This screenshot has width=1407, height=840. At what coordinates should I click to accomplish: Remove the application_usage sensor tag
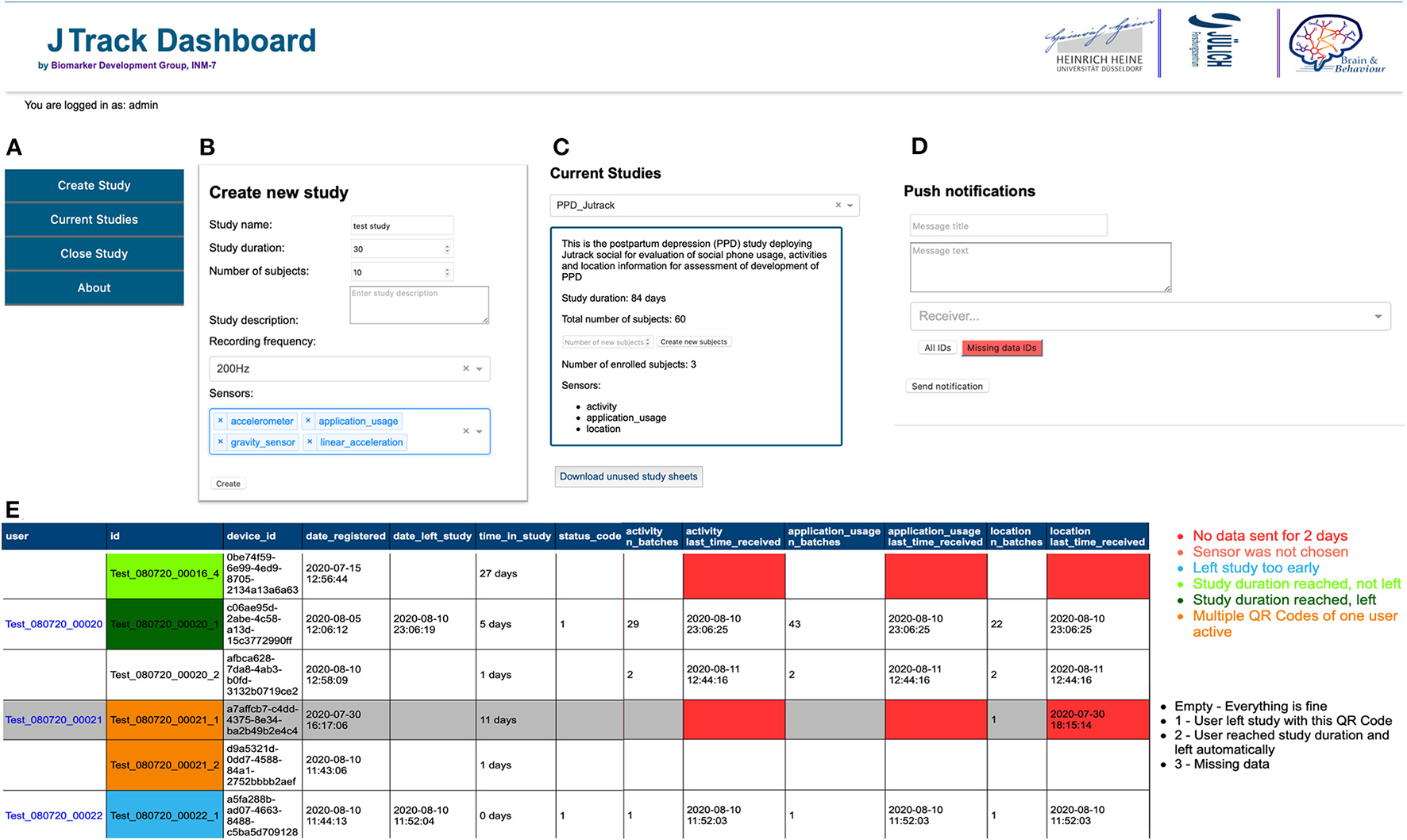308,421
